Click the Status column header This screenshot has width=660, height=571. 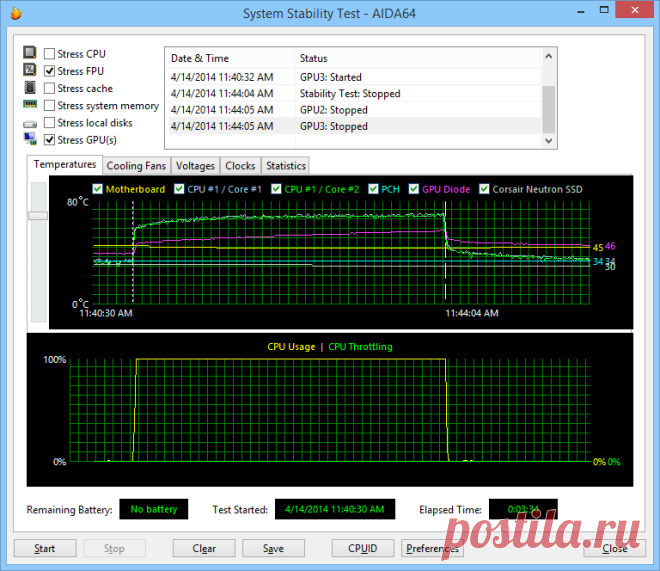tap(418, 58)
